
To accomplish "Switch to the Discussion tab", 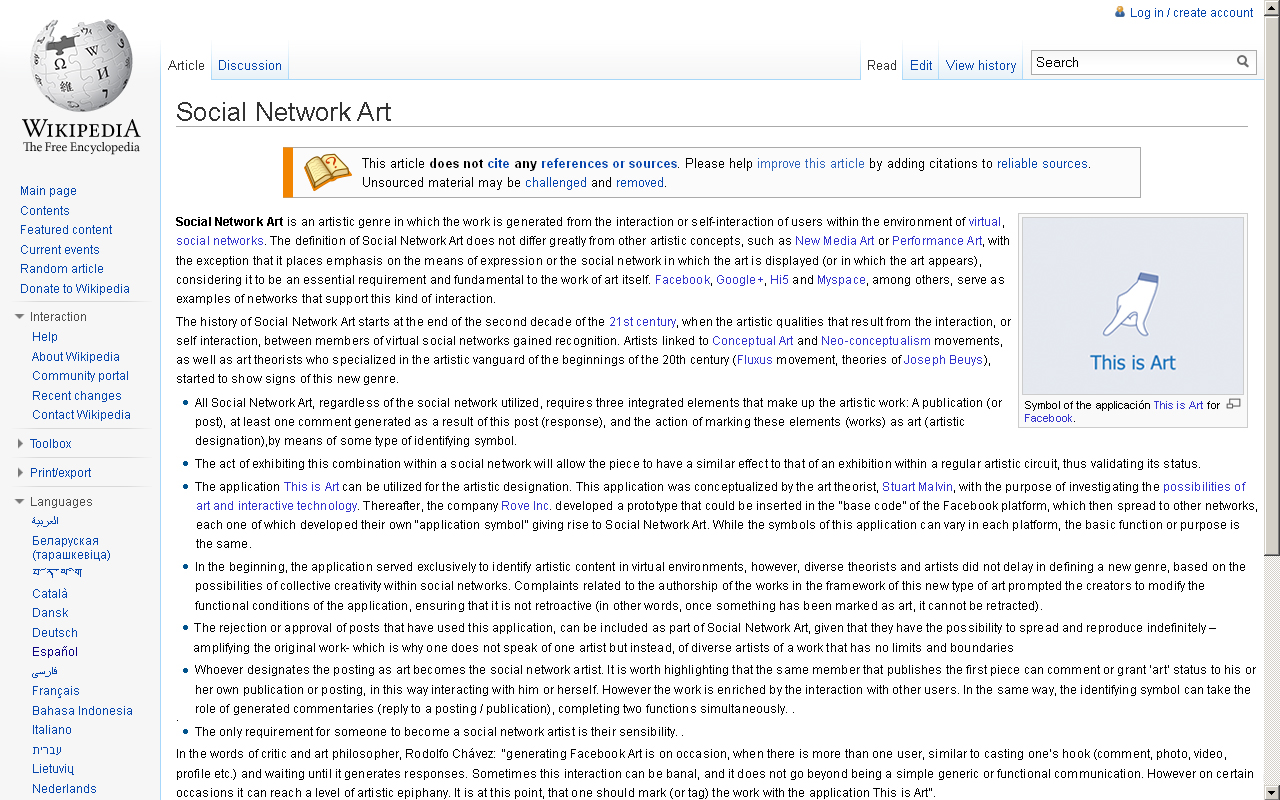I will [x=249, y=64].
